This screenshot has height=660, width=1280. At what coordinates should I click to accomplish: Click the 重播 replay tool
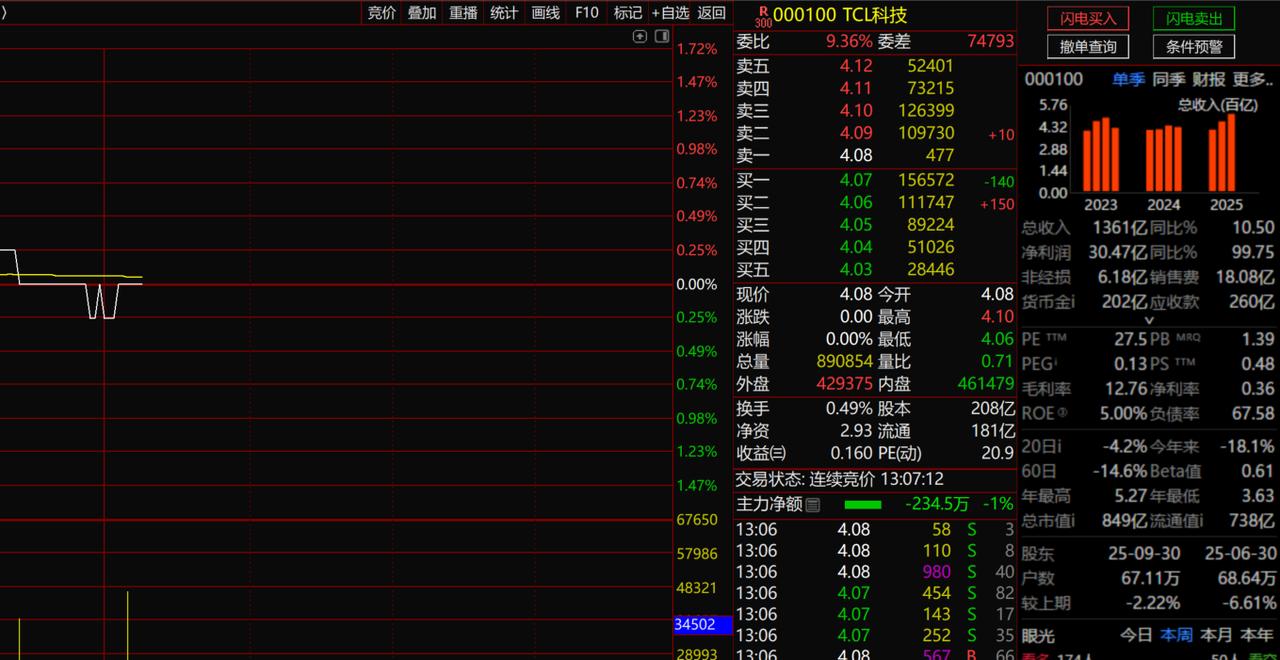(x=462, y=13)
